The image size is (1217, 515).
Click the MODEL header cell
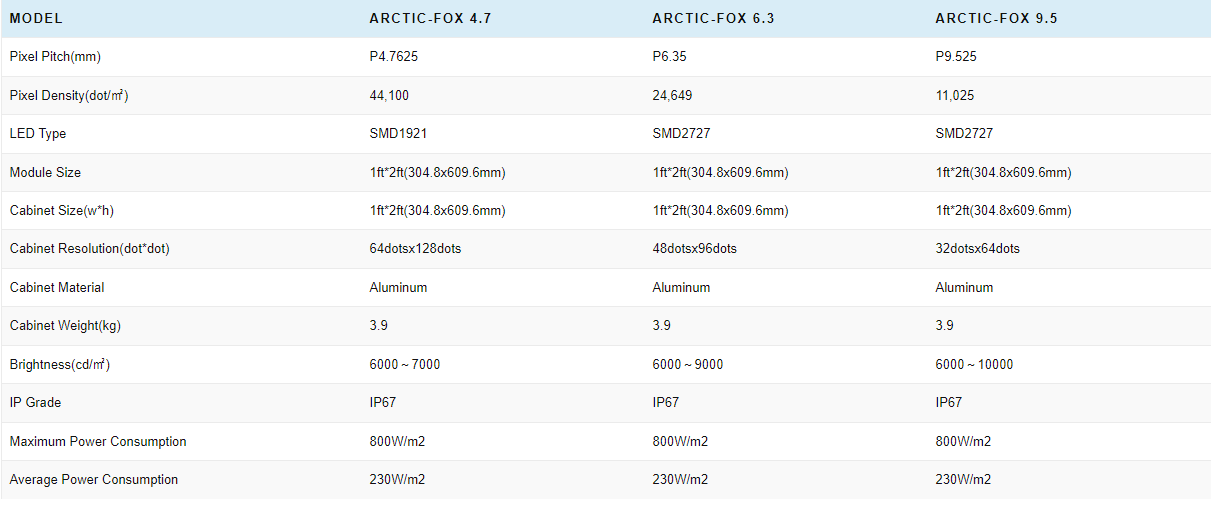tap(36, 18)
